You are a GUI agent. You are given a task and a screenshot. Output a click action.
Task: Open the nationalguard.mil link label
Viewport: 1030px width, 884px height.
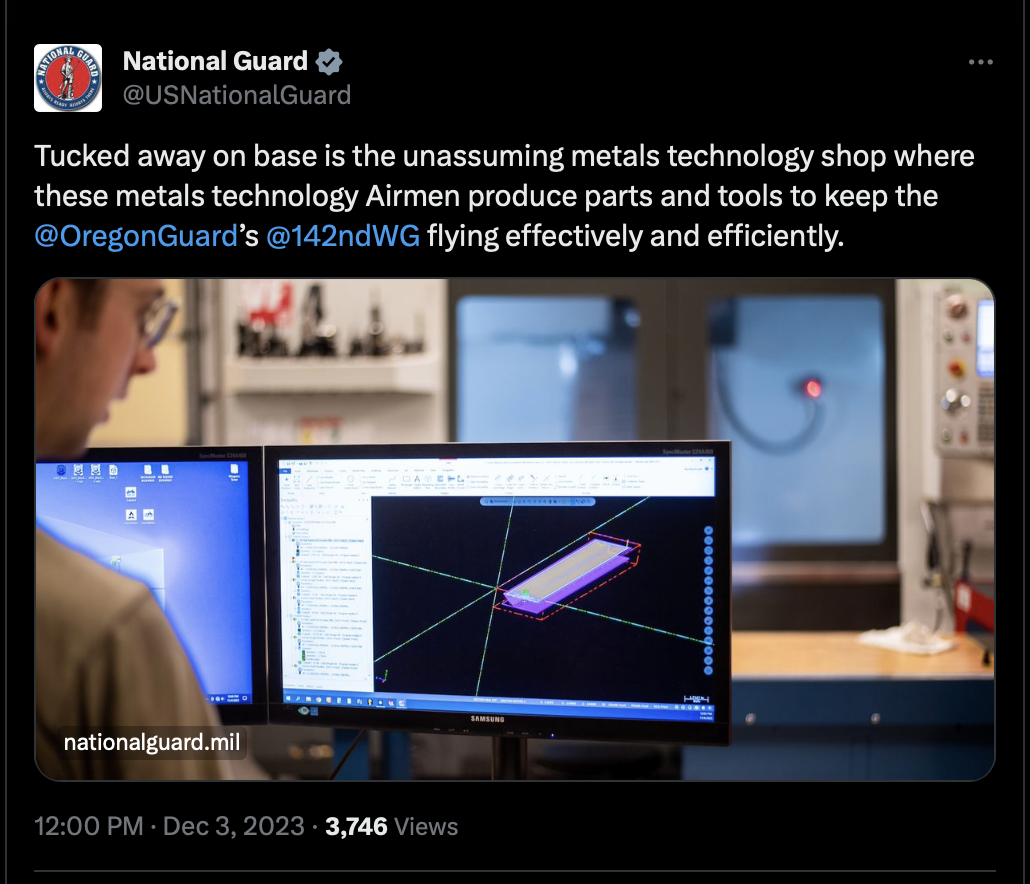[x=152, y=742]
